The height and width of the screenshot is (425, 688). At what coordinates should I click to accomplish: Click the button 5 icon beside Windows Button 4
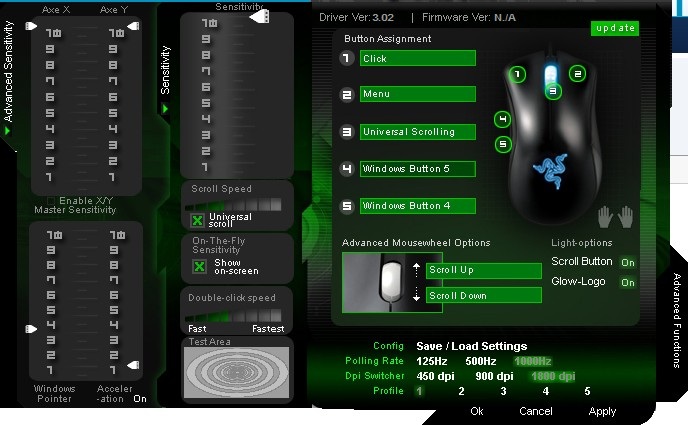[347, 206]
